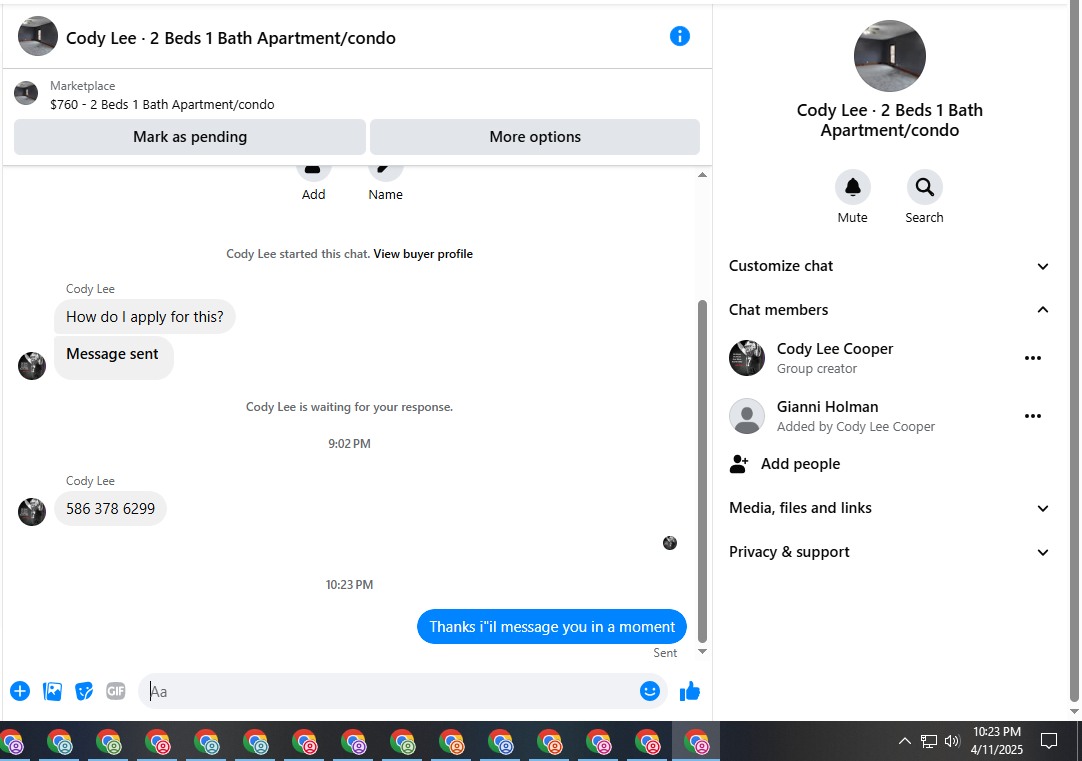1082x761 pixels.
Task: Click Gianni Holman member name
Action: 827,407
